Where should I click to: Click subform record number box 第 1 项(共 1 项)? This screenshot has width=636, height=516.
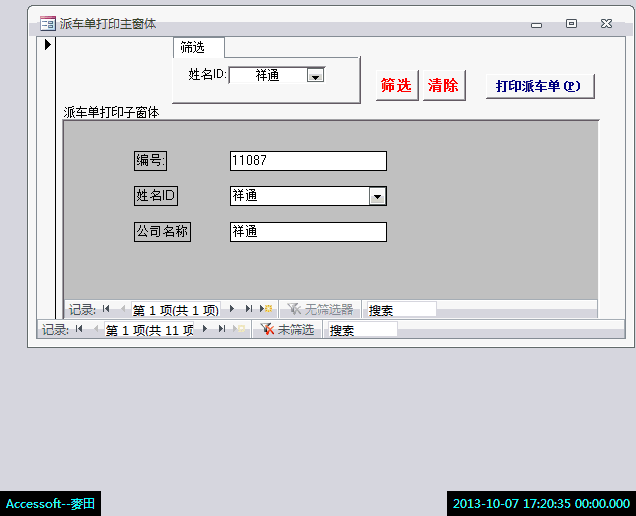(176, 310)
